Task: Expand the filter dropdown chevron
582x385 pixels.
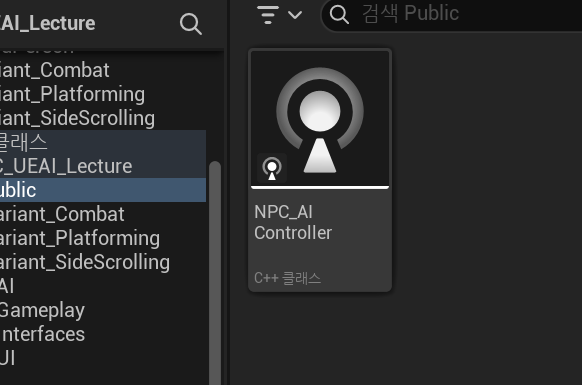Action: pos(295,15)
